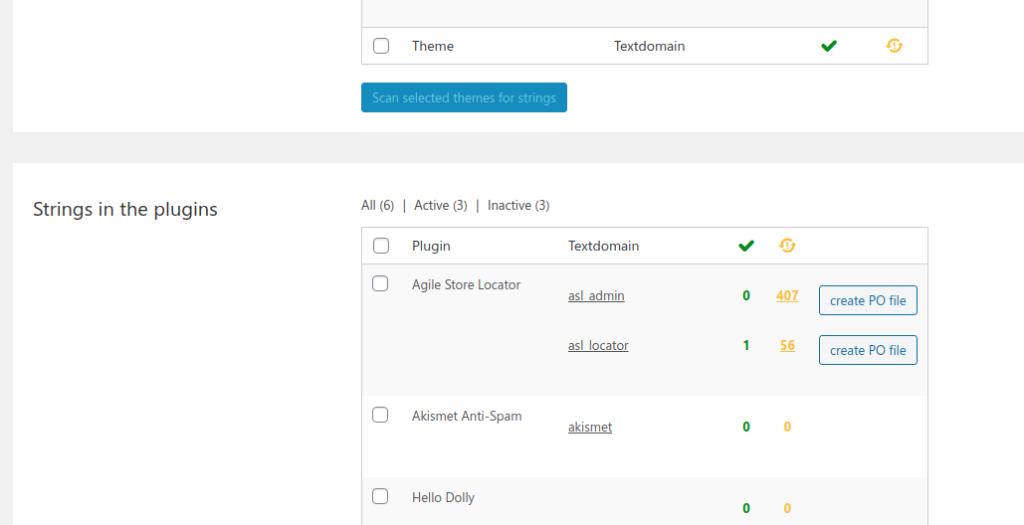Check the select-all Plugin checkbox

click(x=381, y=246)
